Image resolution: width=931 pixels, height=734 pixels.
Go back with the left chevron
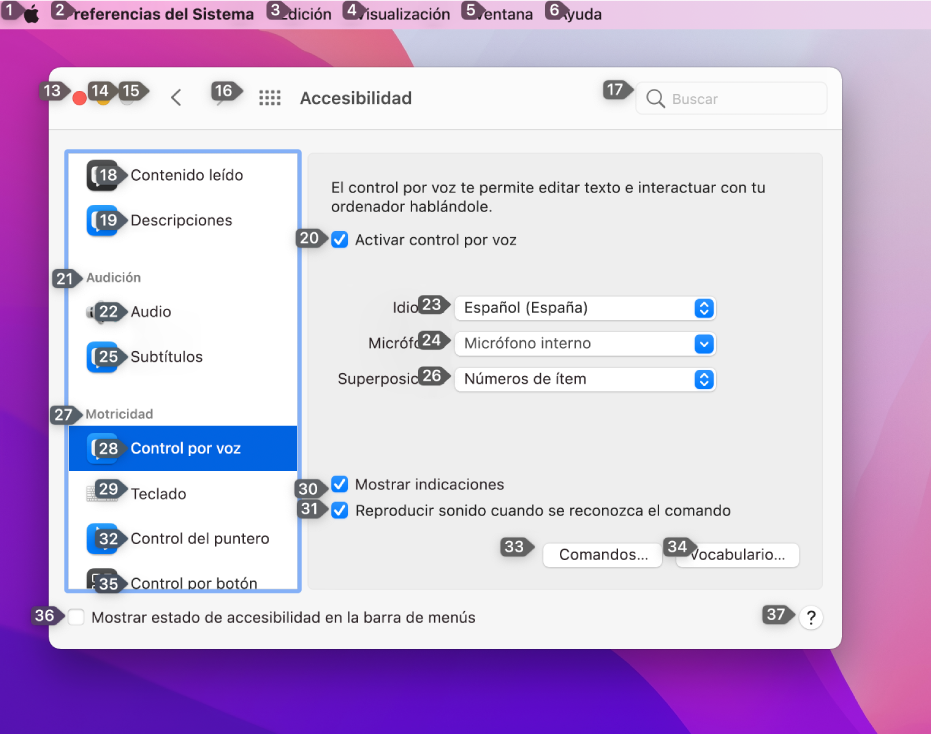[176, 98]
